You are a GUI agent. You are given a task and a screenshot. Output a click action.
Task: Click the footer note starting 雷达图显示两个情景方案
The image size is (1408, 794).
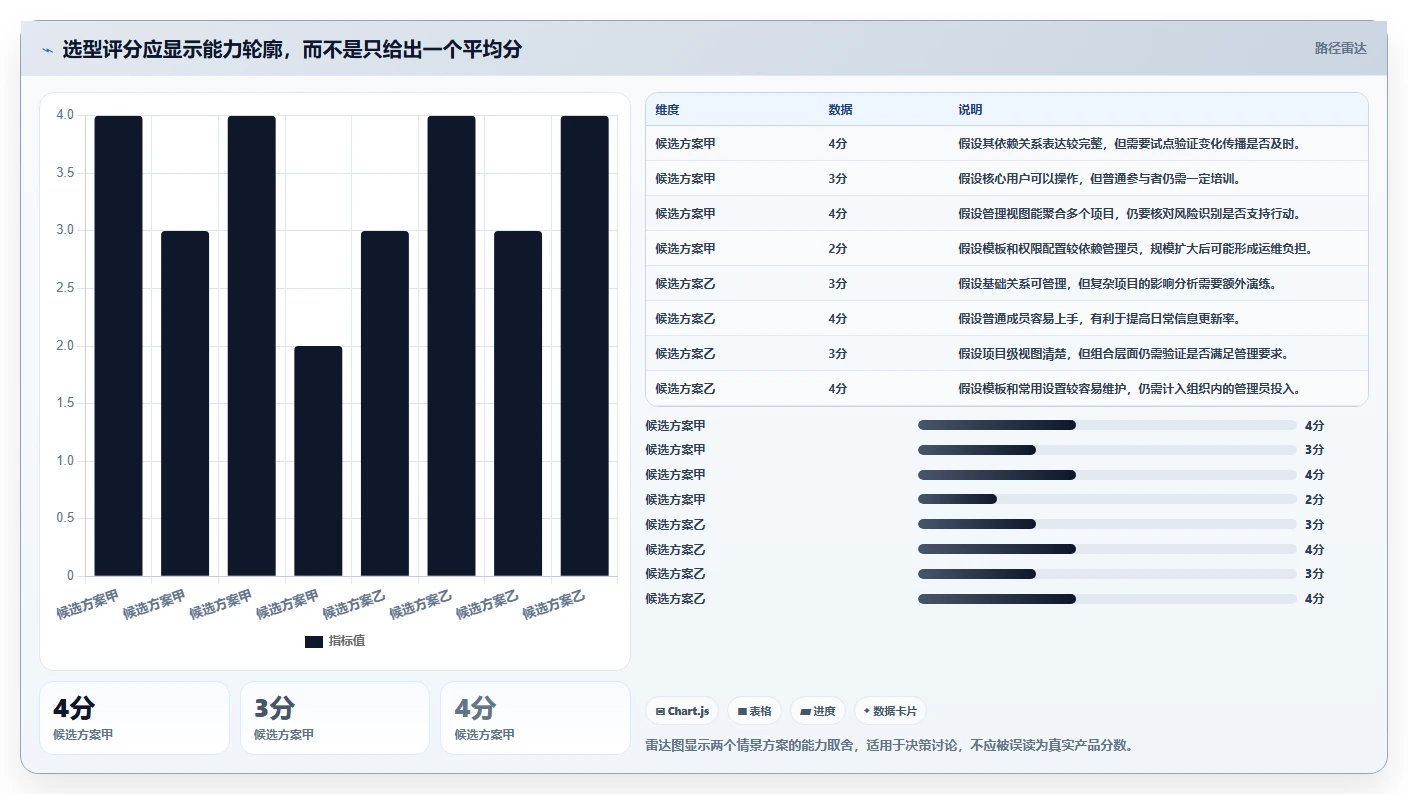point(889,746)
